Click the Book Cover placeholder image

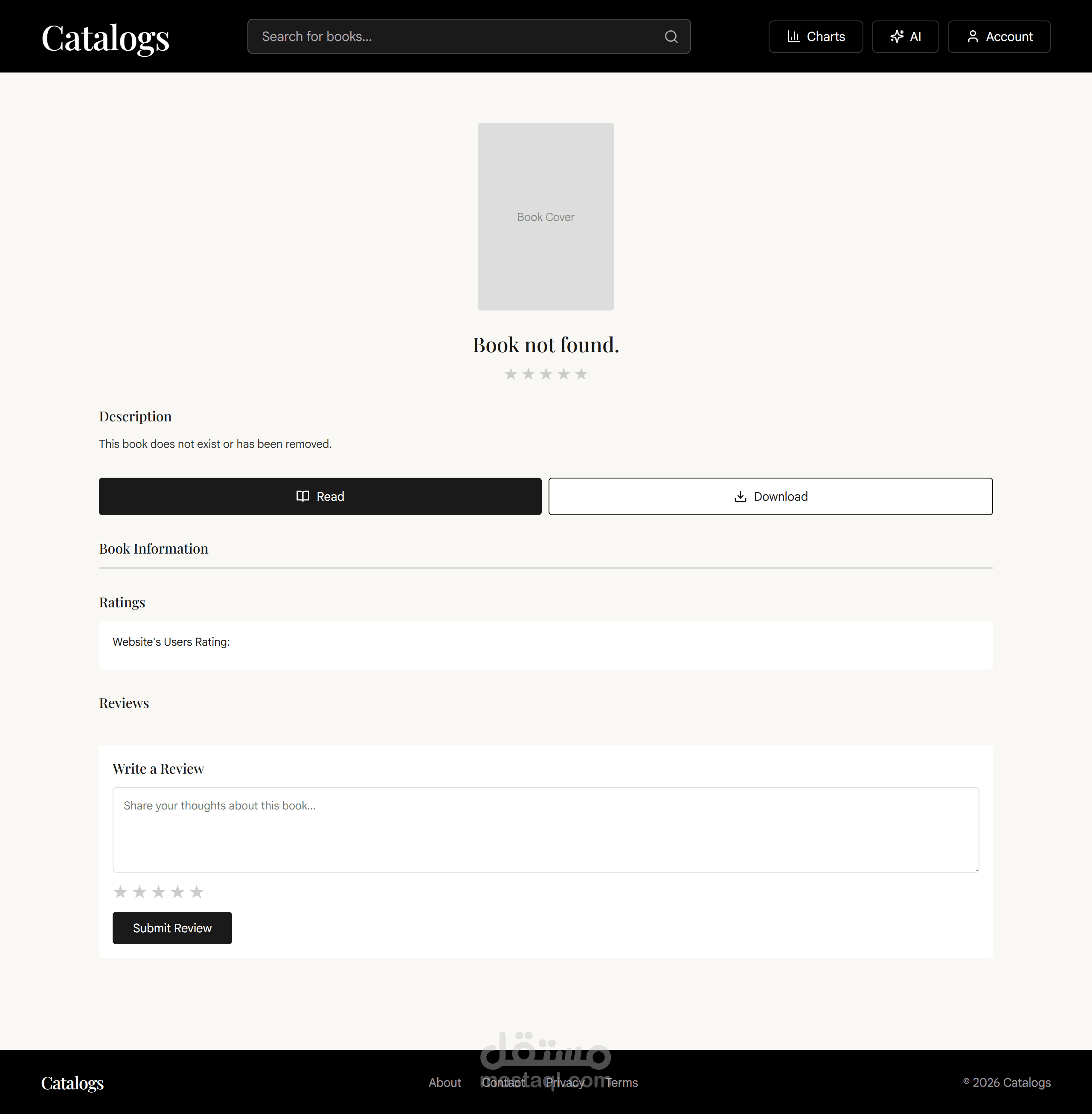546,217
